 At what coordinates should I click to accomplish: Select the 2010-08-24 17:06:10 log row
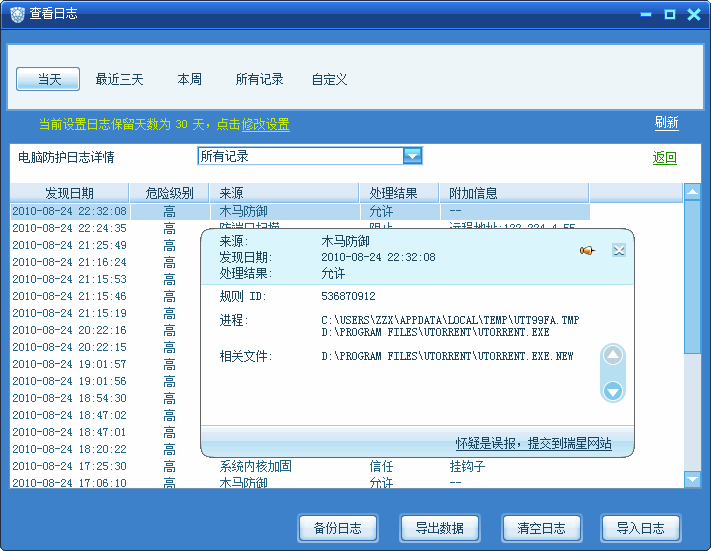(300, 483)
